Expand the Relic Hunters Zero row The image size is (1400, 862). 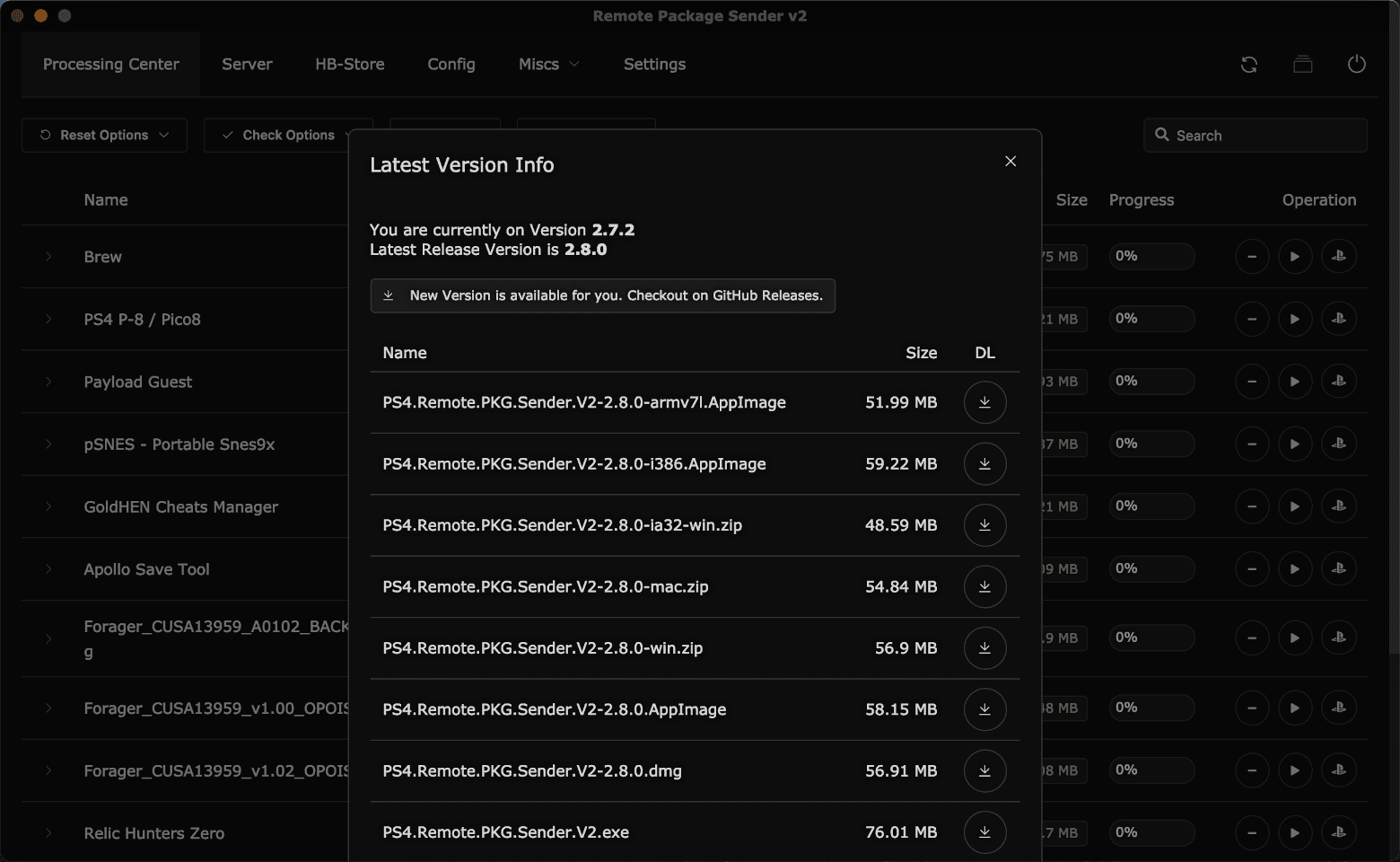coord(48,833)
